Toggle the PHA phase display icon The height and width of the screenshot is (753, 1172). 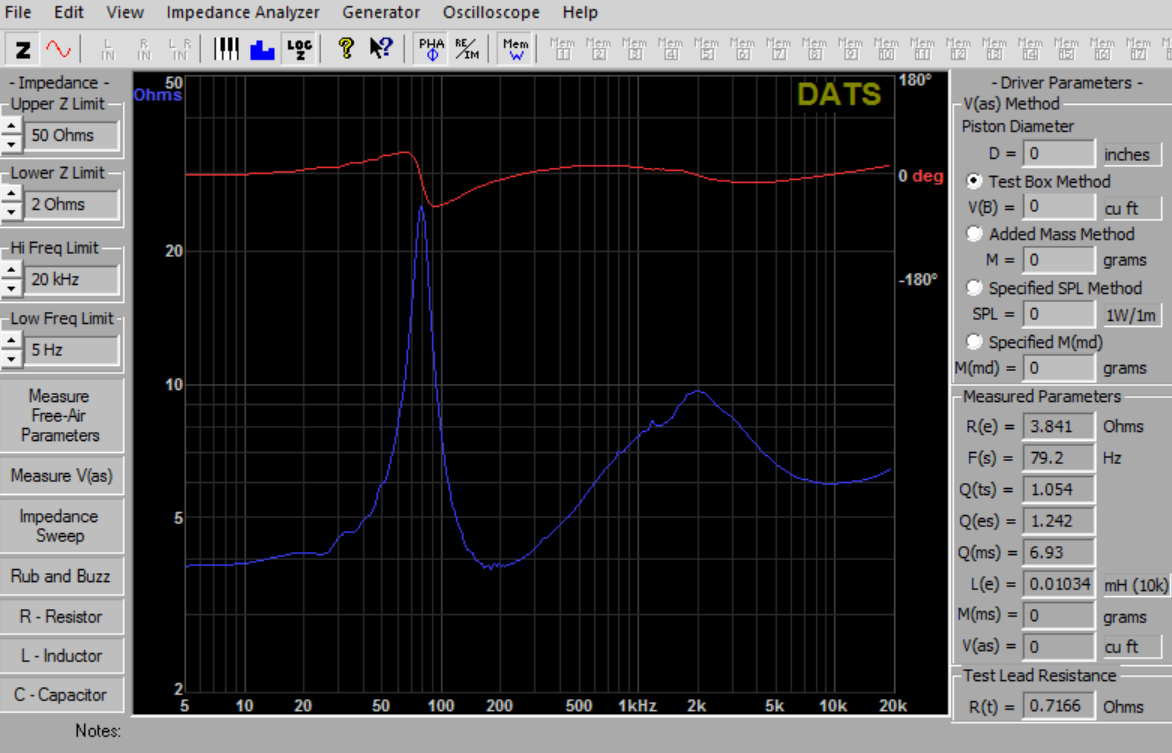(x=431, y=49)
